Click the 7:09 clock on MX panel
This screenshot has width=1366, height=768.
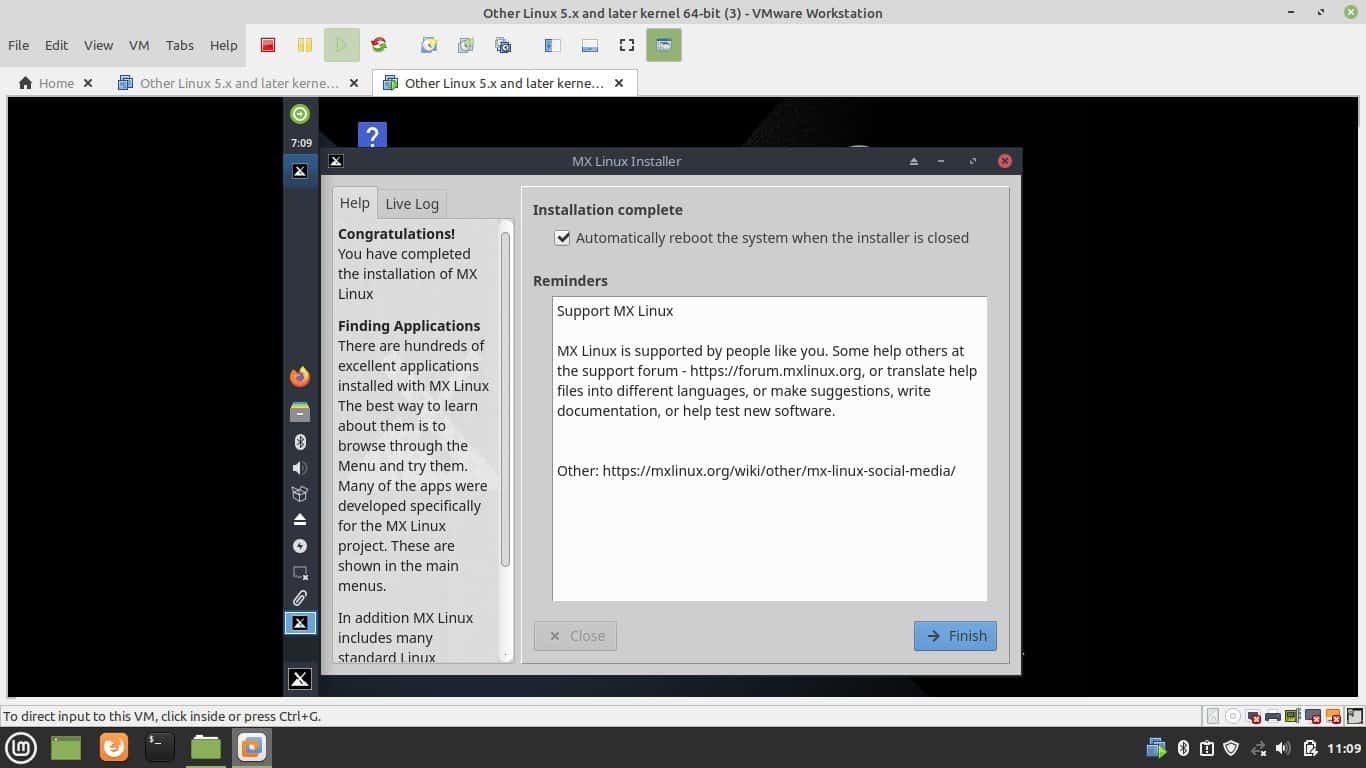point(301,143)
